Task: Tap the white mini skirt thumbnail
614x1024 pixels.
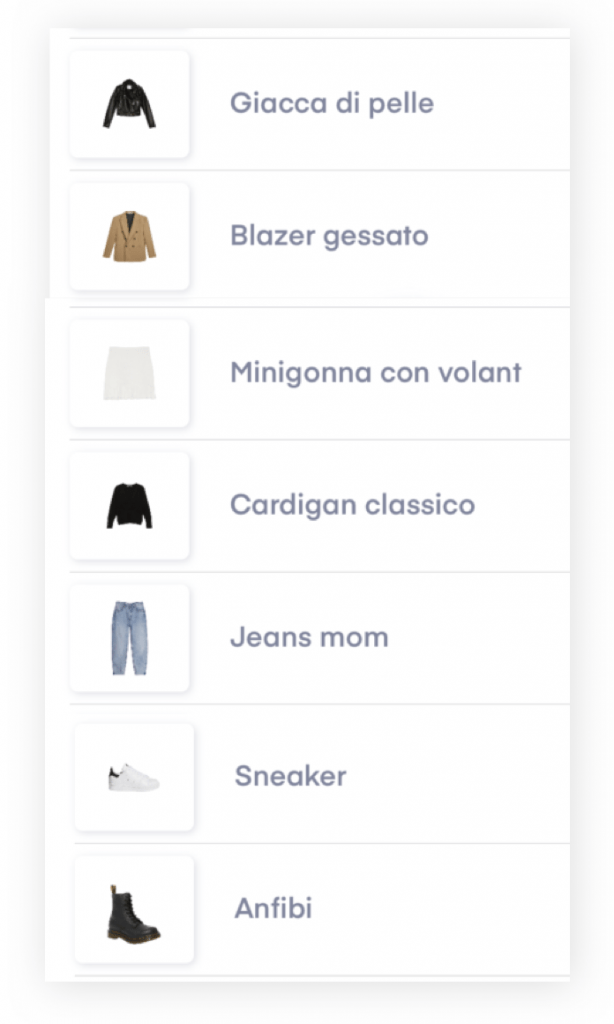Action: [x=129, y=373]
